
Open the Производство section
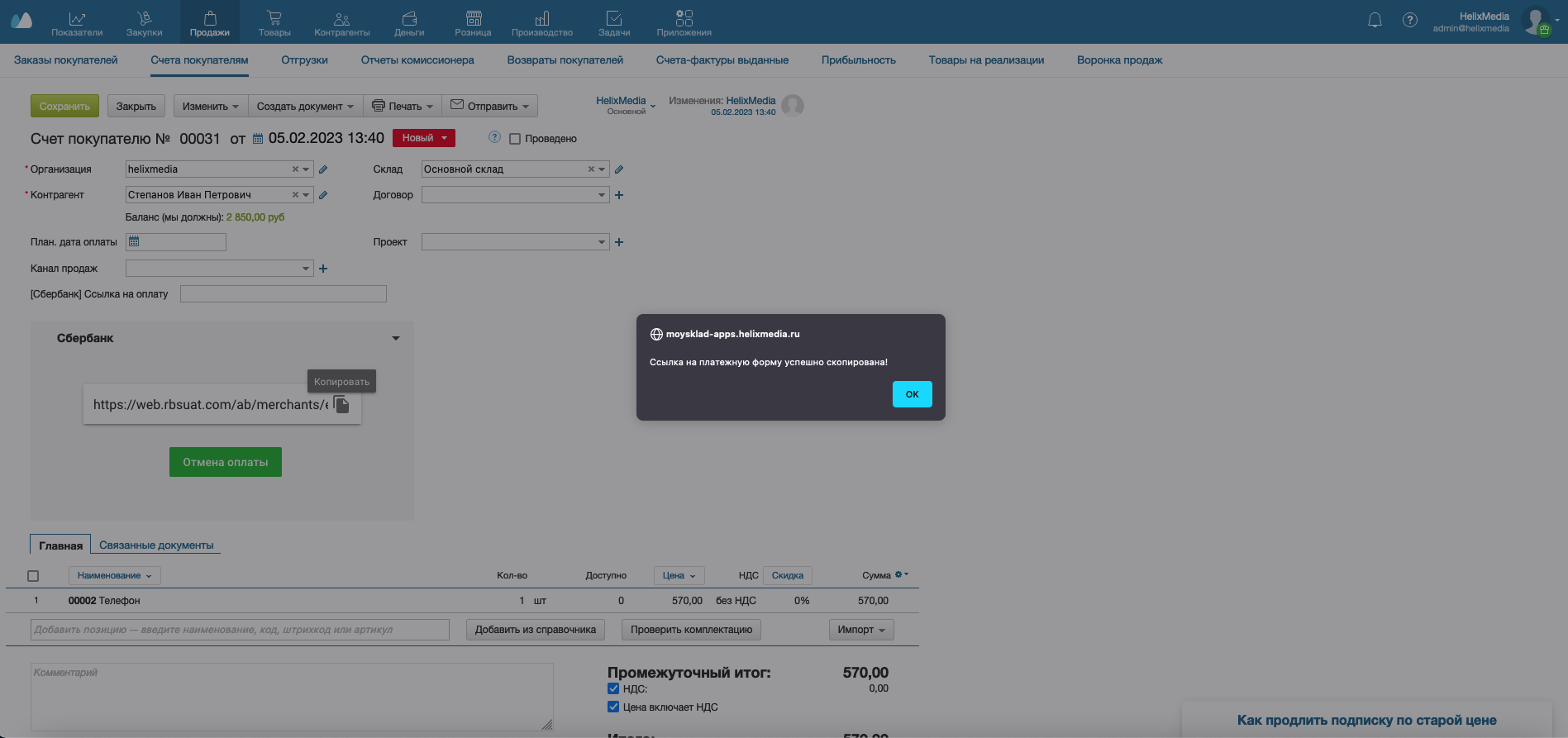(x=542, y=23)
